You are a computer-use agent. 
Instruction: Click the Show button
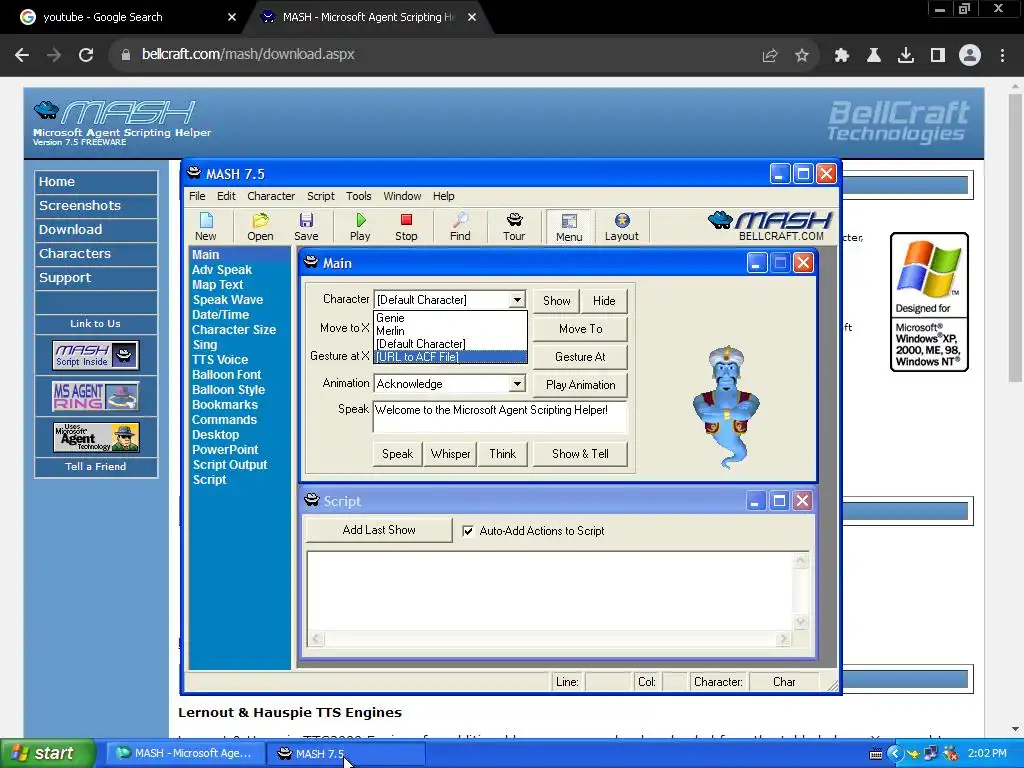556,300
